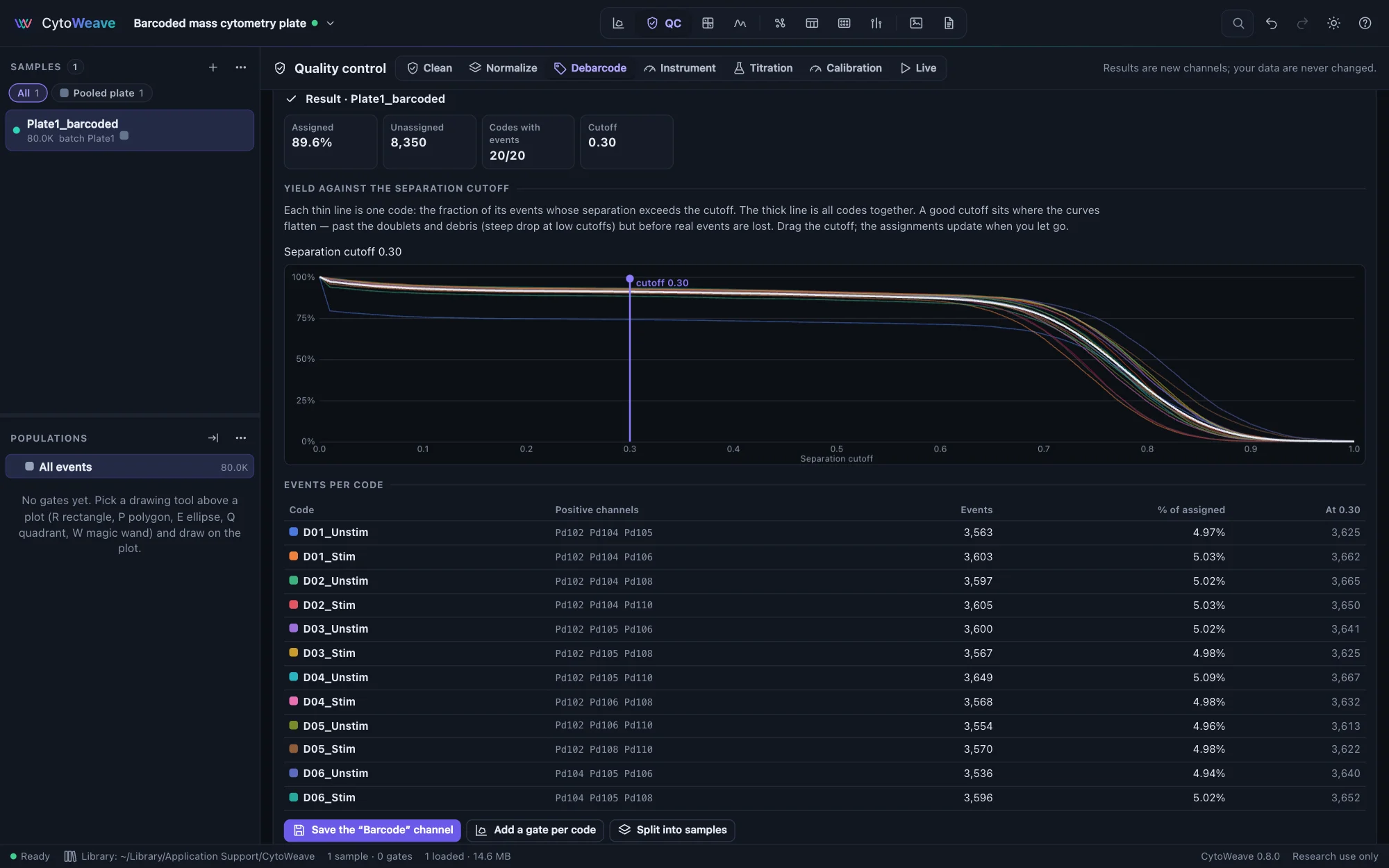Viewport: 1389px width, 868px height.
Task: Switch to the Titration tab
Action: point(763,68)
